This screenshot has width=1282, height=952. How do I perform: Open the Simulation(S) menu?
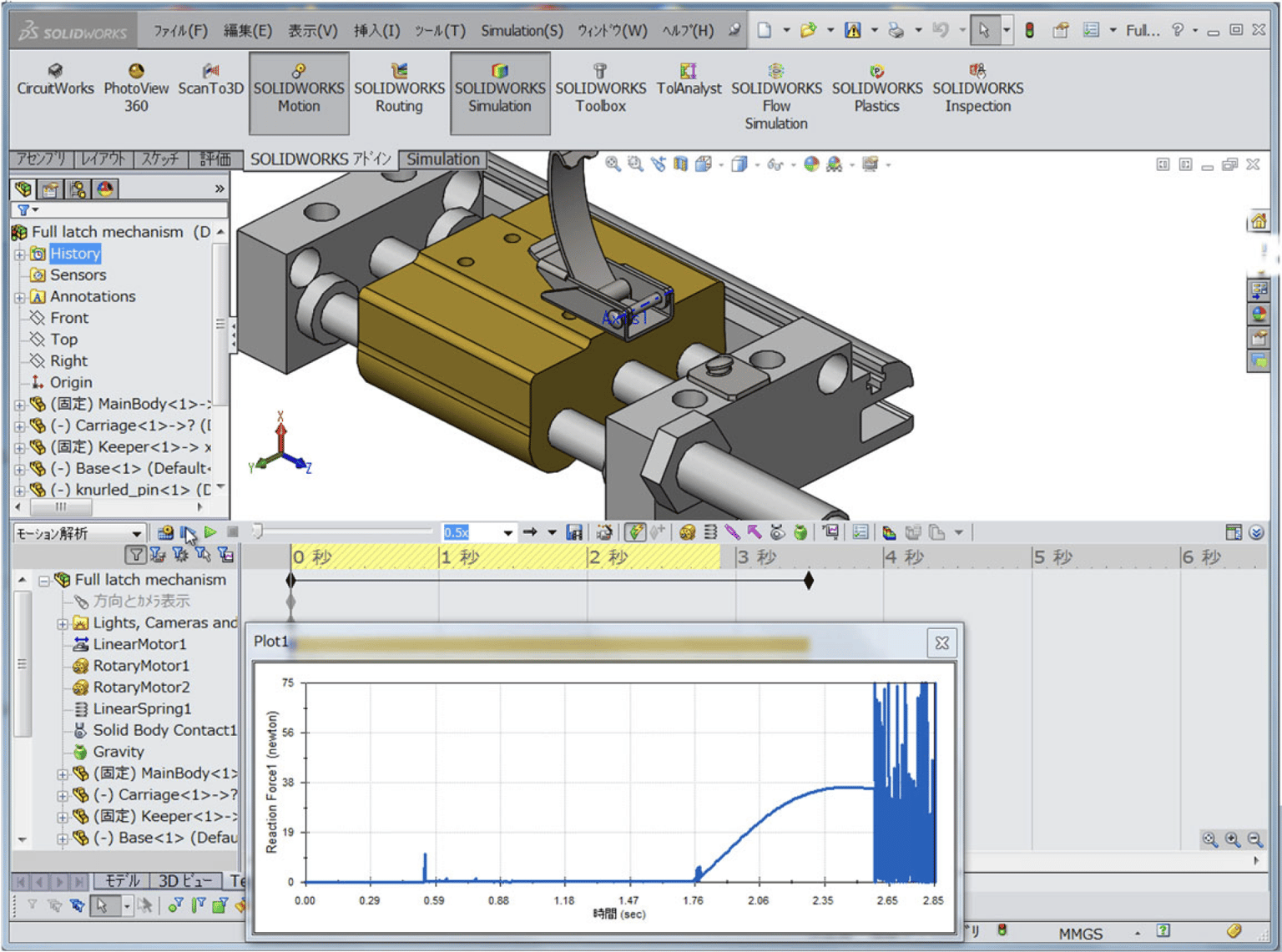tap(522, 31)
